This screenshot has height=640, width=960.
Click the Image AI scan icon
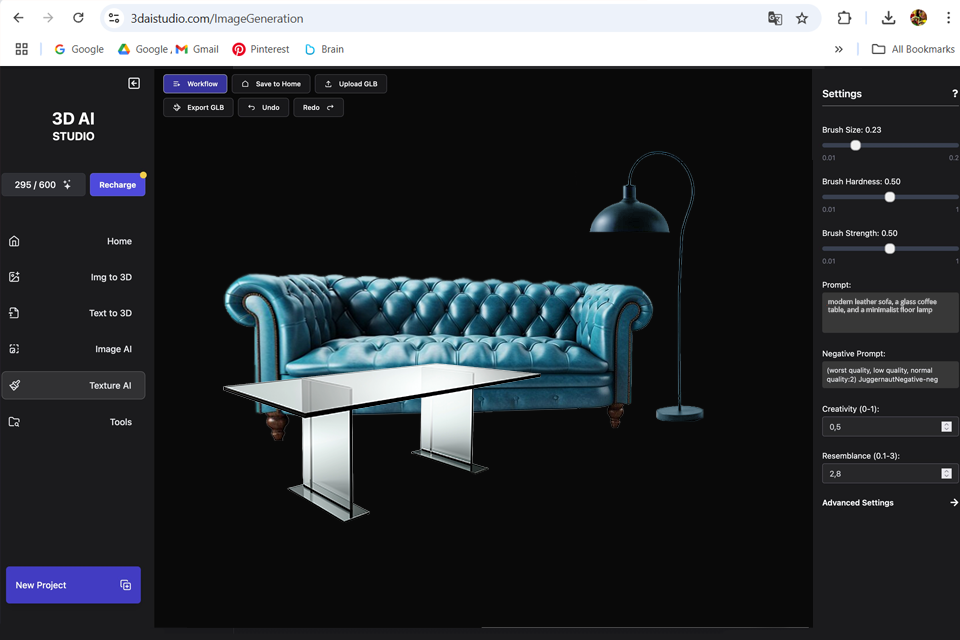14,349
